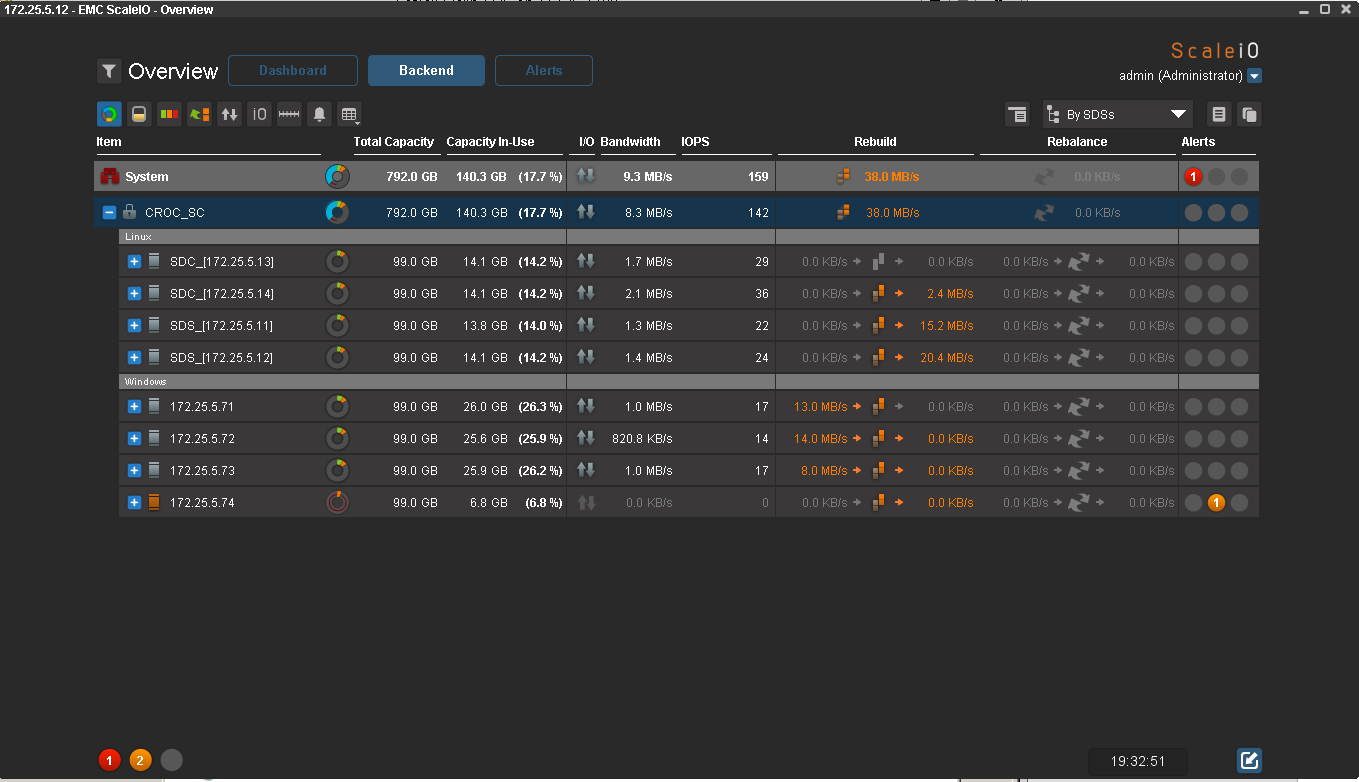
Task: Click the Item column header
Action: 109,142
